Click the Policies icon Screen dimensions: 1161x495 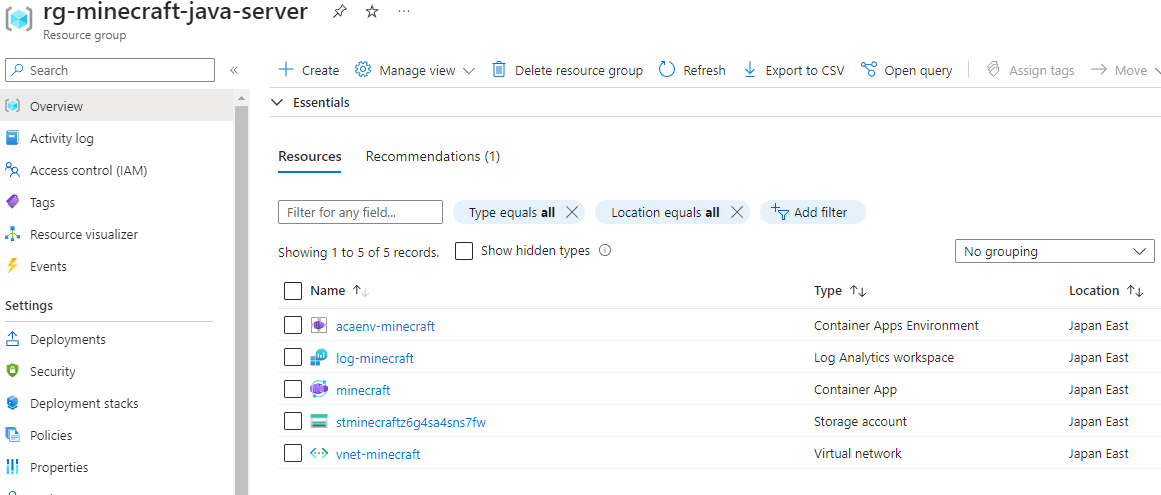tap(13, 435)
